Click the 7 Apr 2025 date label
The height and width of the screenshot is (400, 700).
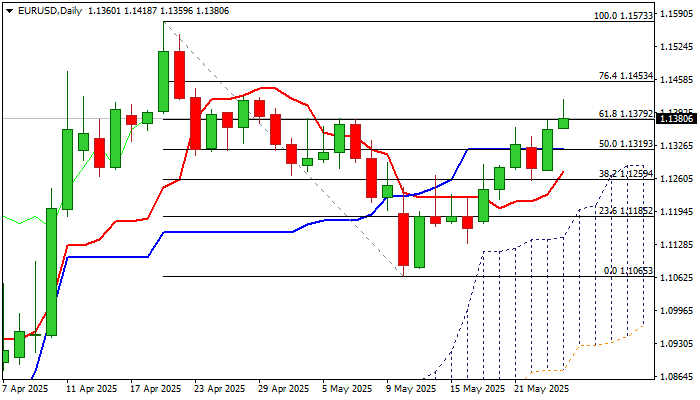tap(26, 389)
